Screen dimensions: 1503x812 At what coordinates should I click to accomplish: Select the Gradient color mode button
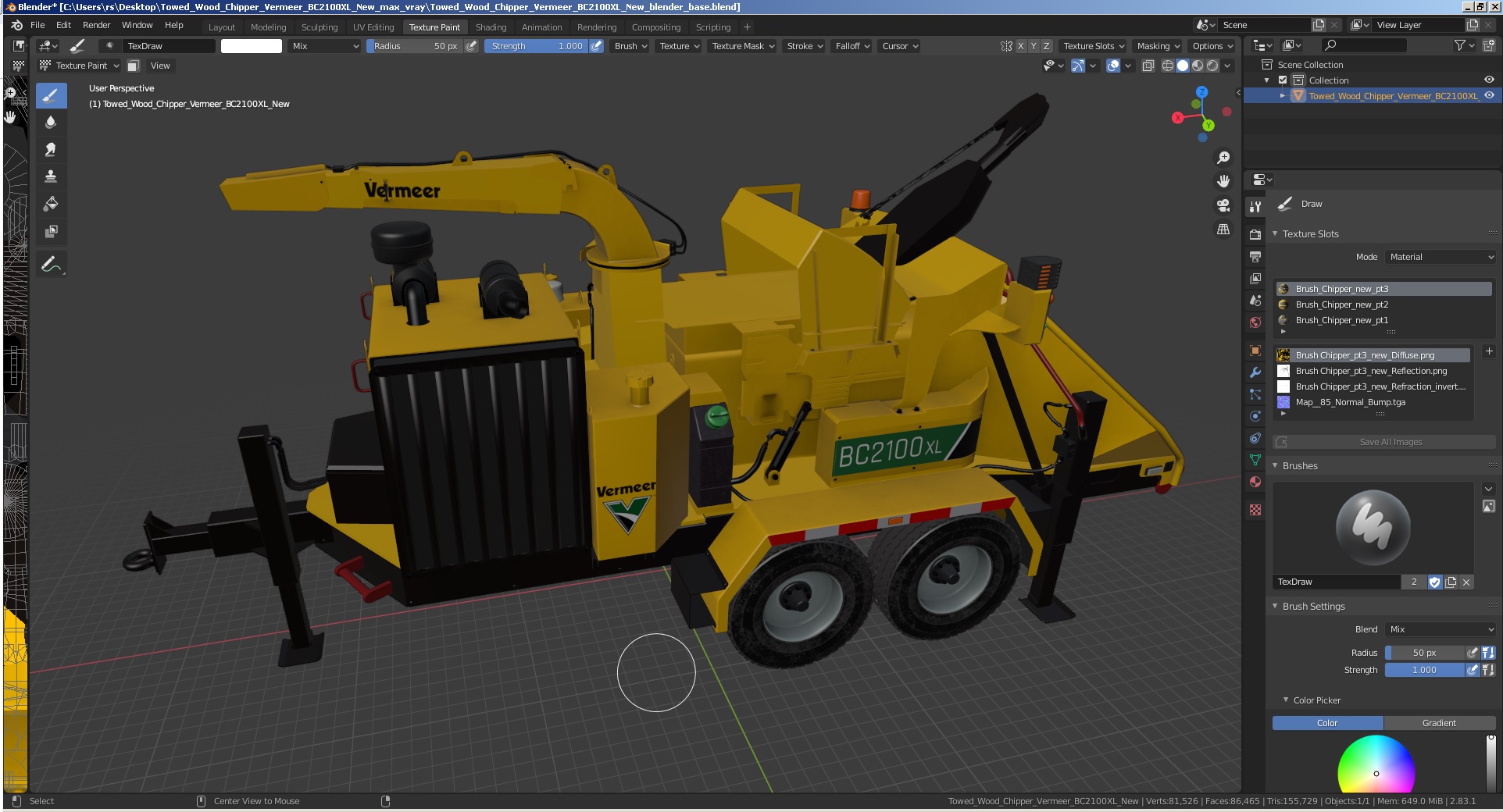tap(1439, 723)
